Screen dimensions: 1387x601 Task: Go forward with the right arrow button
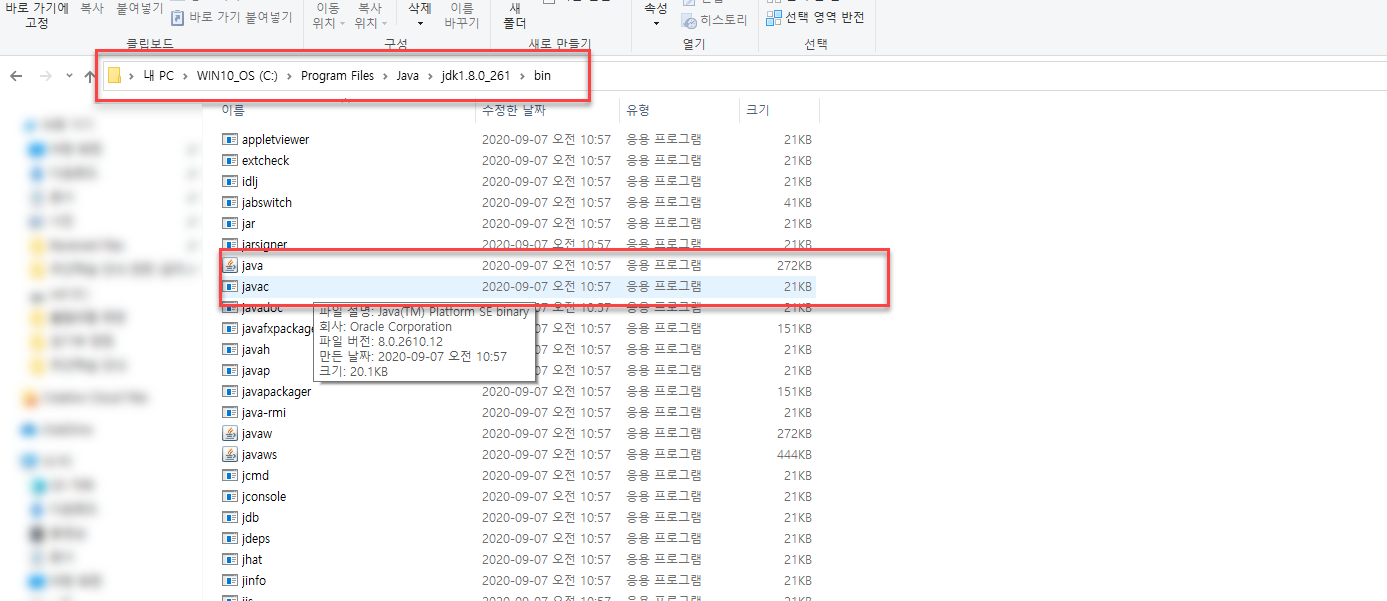coord(45,76)
